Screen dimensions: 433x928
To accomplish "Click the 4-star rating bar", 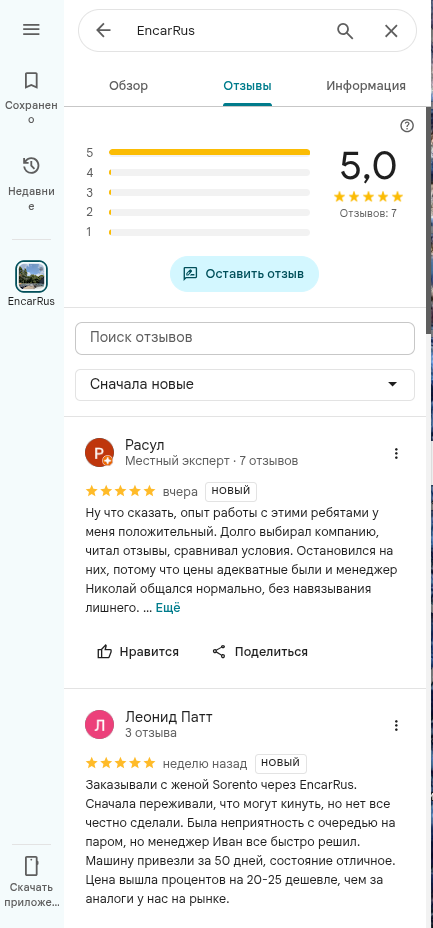I will [x=209, y=173].
